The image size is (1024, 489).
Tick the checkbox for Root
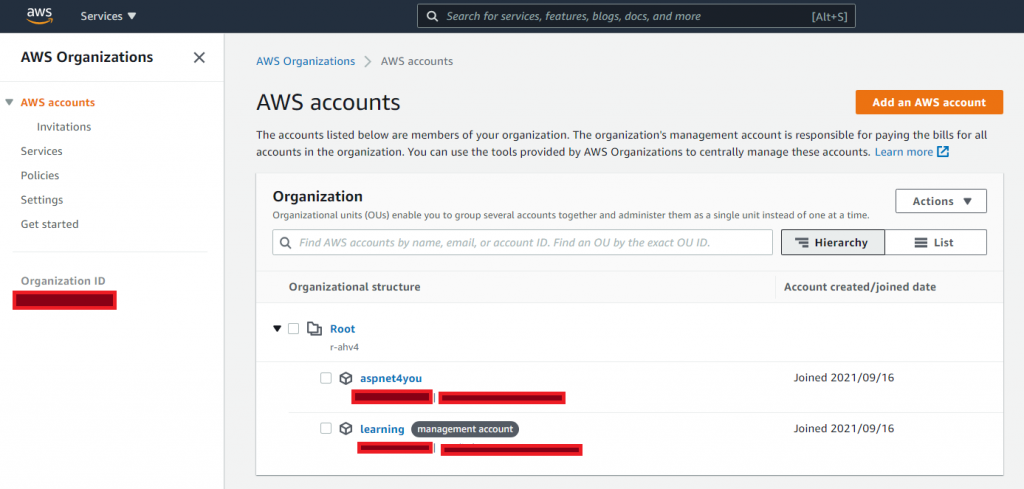coord(293,328)
